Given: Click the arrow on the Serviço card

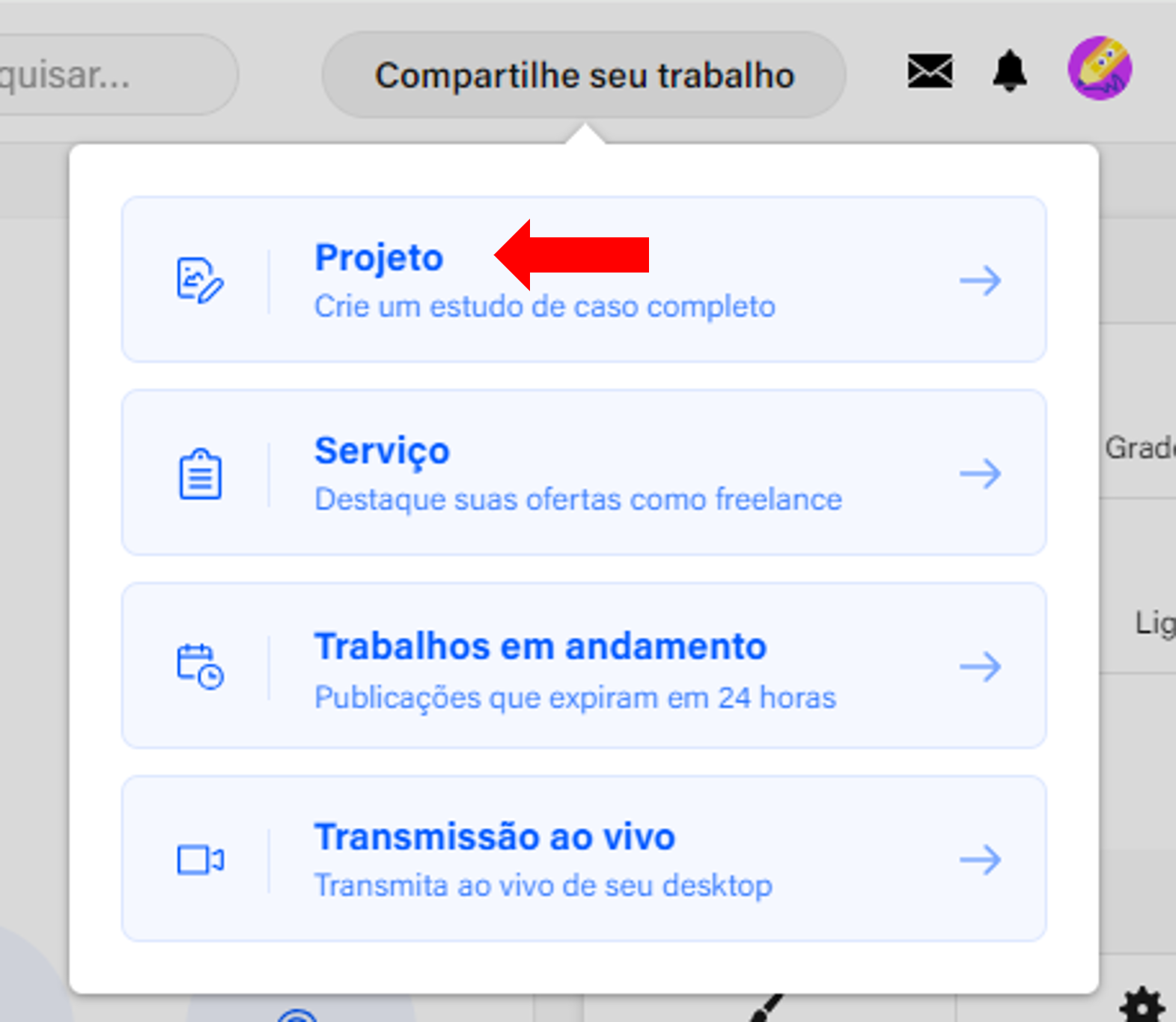Looking at the screenshot, I should click(980, 474).
